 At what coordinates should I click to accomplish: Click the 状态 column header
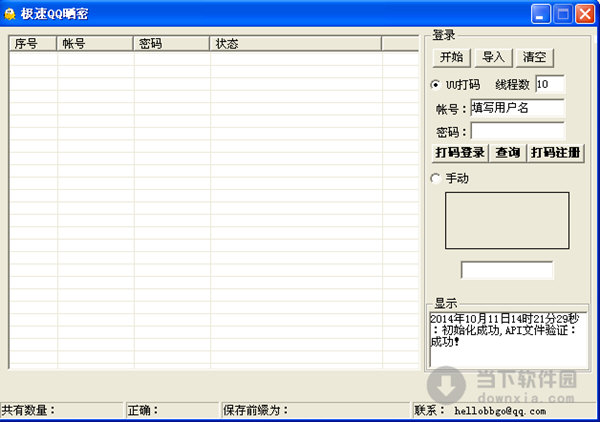click(x=296, y=44)
